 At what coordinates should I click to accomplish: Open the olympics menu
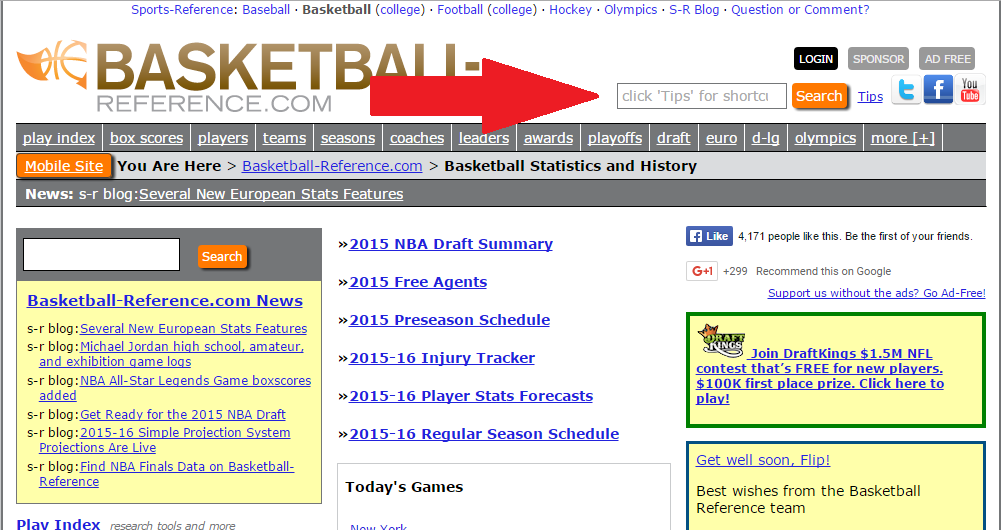[825, 138]
